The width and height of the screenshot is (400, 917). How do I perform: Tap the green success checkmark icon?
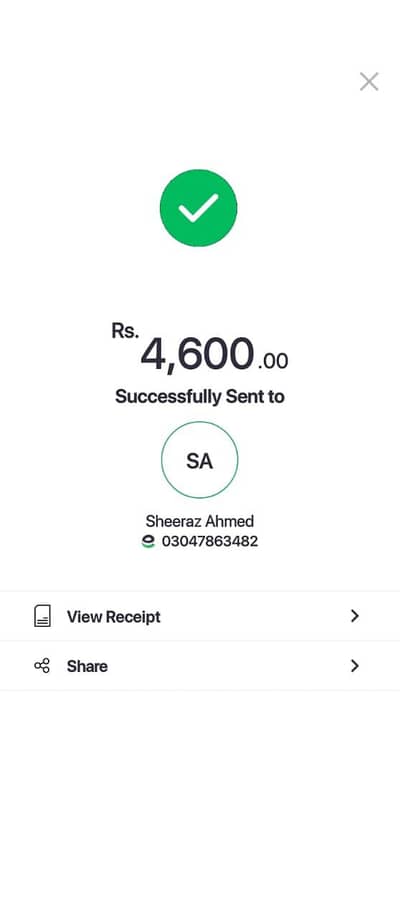tap(199, 208)
